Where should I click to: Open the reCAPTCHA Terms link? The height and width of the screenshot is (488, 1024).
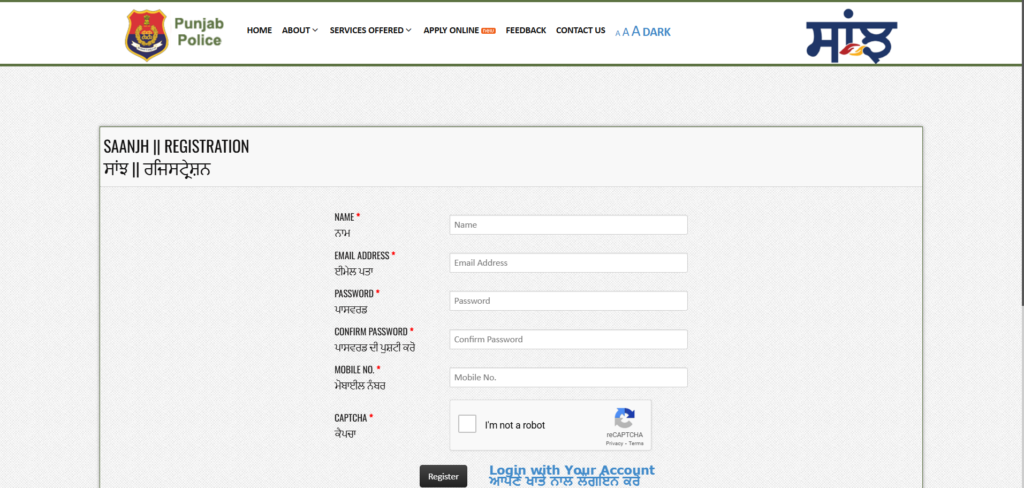pos(636,444)
